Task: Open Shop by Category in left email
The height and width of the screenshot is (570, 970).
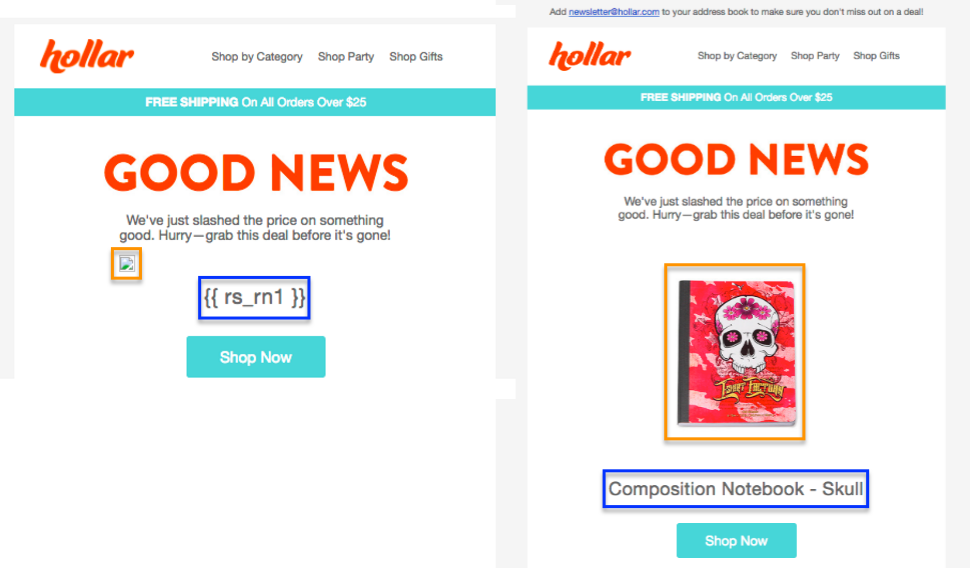Action: coord(257,56)
